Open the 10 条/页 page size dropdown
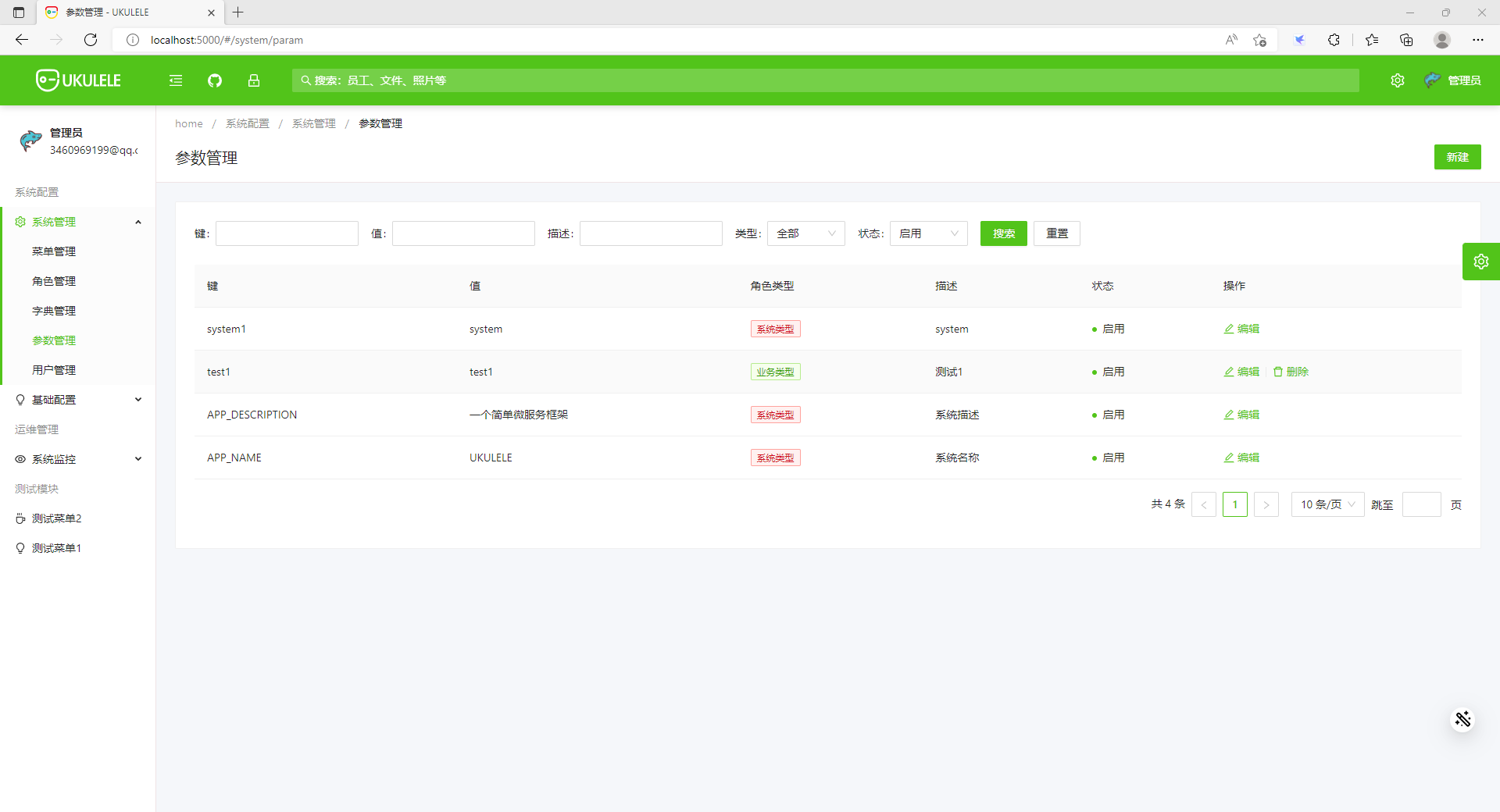Image resolution: width=1500 pixels, height=812 pixels. (1328, 504)
